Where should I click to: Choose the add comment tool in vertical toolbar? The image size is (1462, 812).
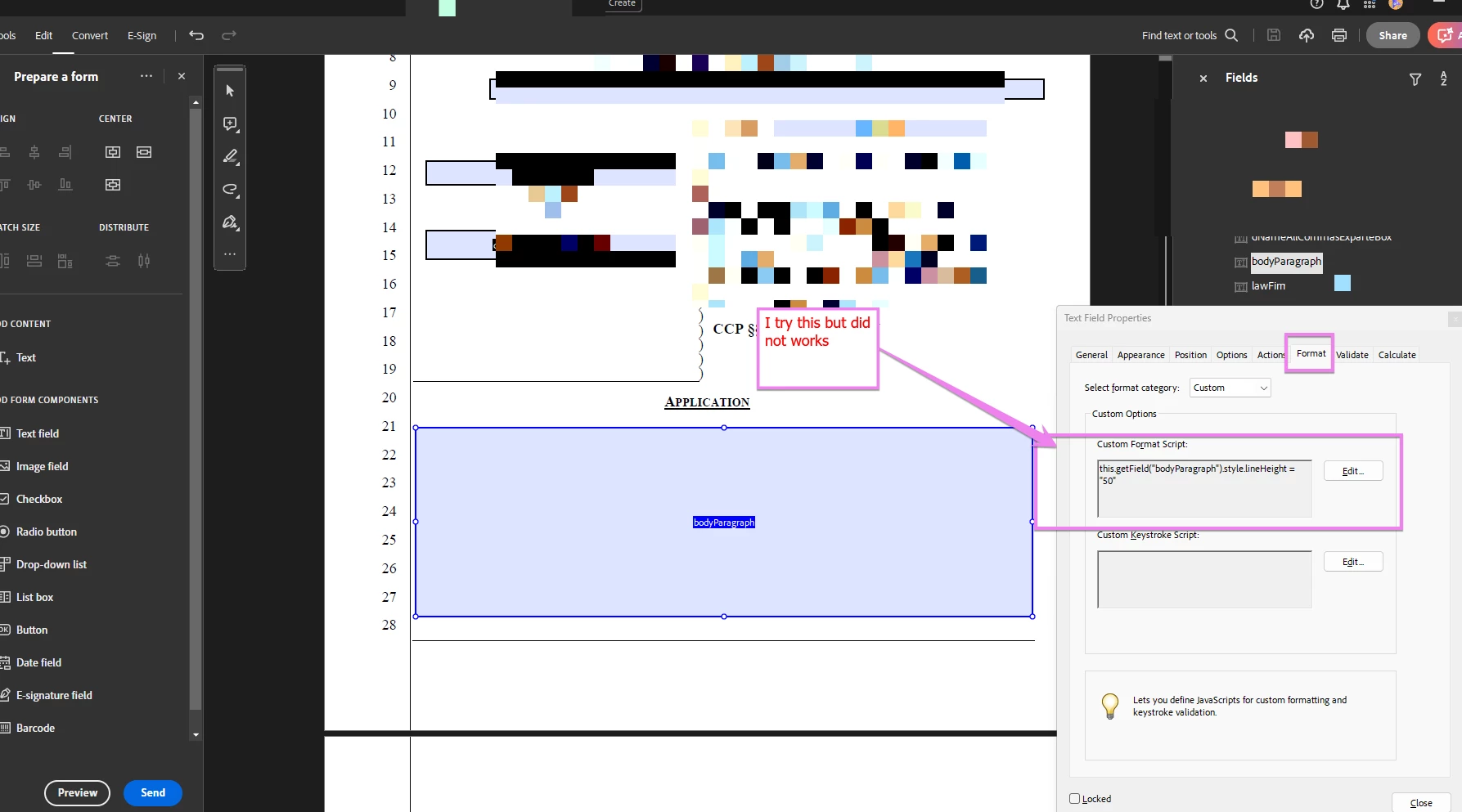230,124
